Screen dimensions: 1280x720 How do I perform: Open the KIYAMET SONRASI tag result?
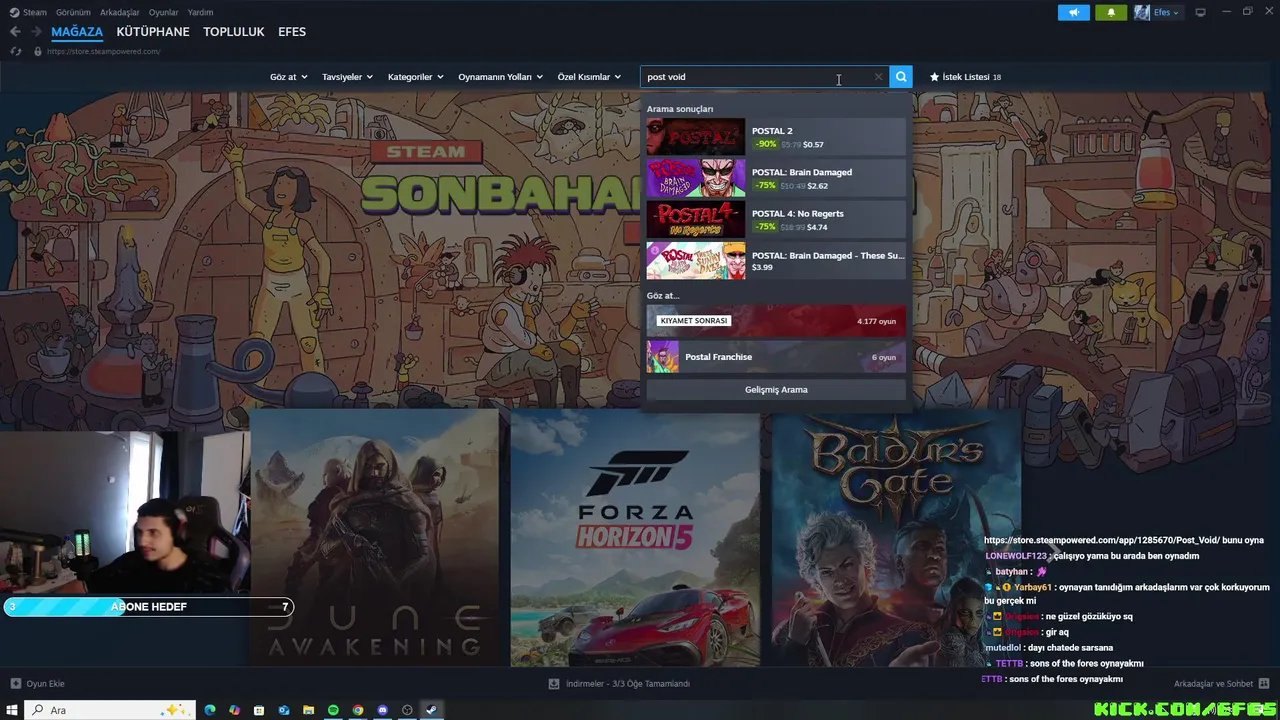click(776, 321)
